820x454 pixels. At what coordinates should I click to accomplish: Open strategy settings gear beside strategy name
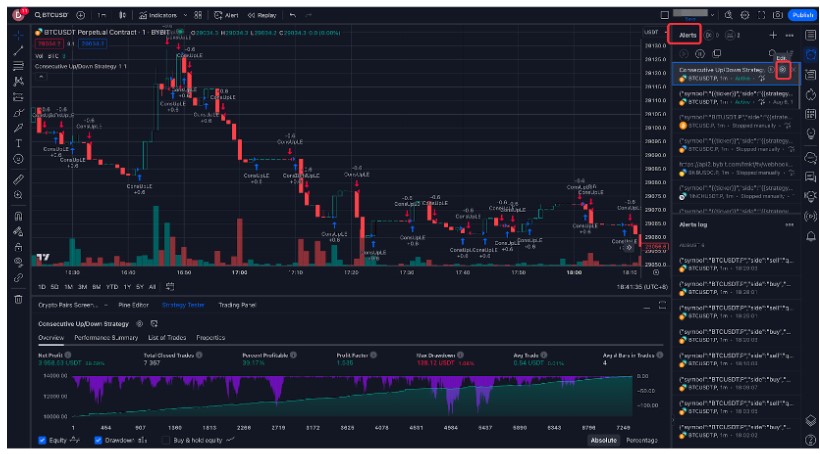140,324
